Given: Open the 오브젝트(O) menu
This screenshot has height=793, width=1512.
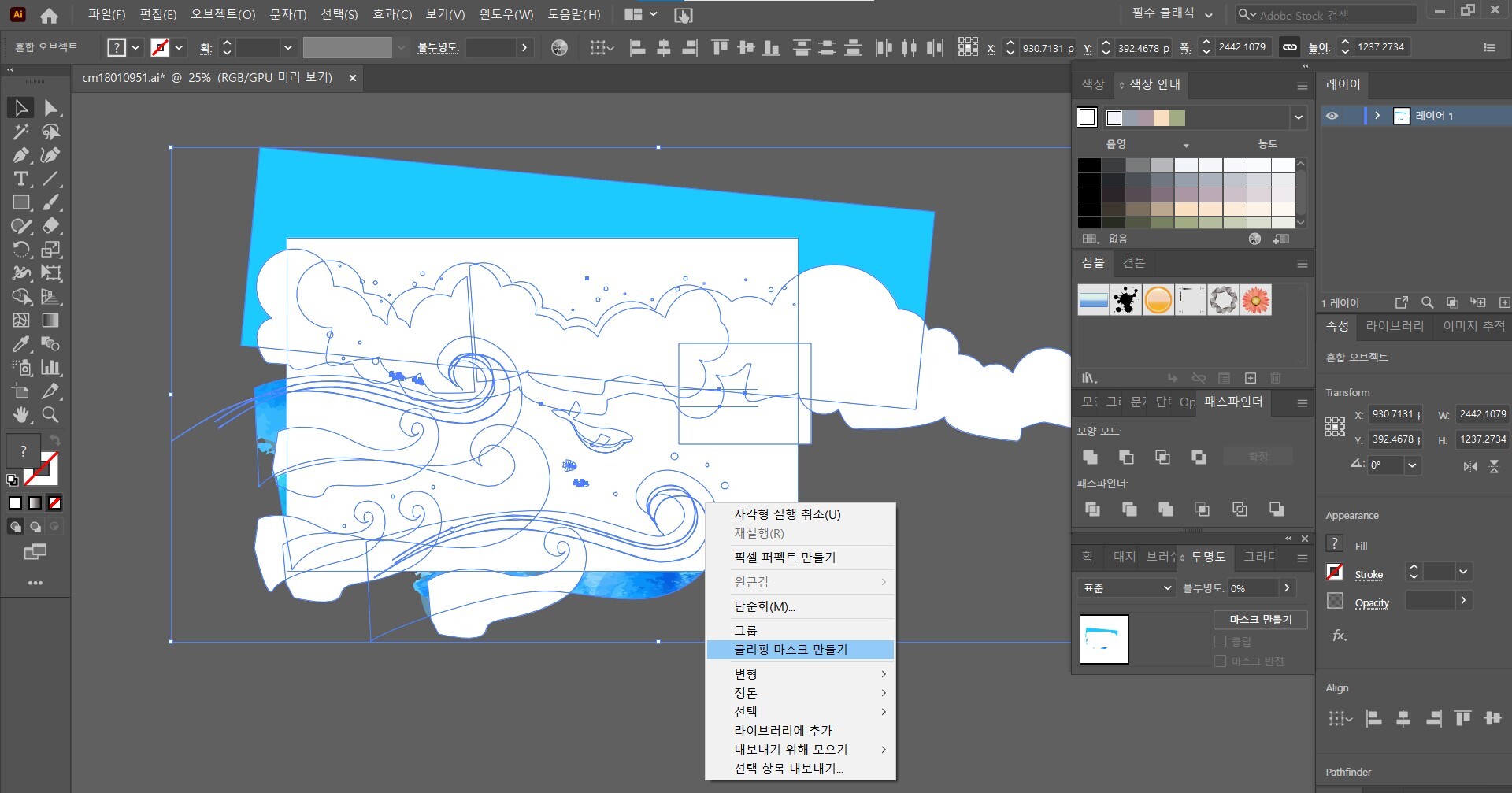Looking at the screenshot, I should click(223, 14).
